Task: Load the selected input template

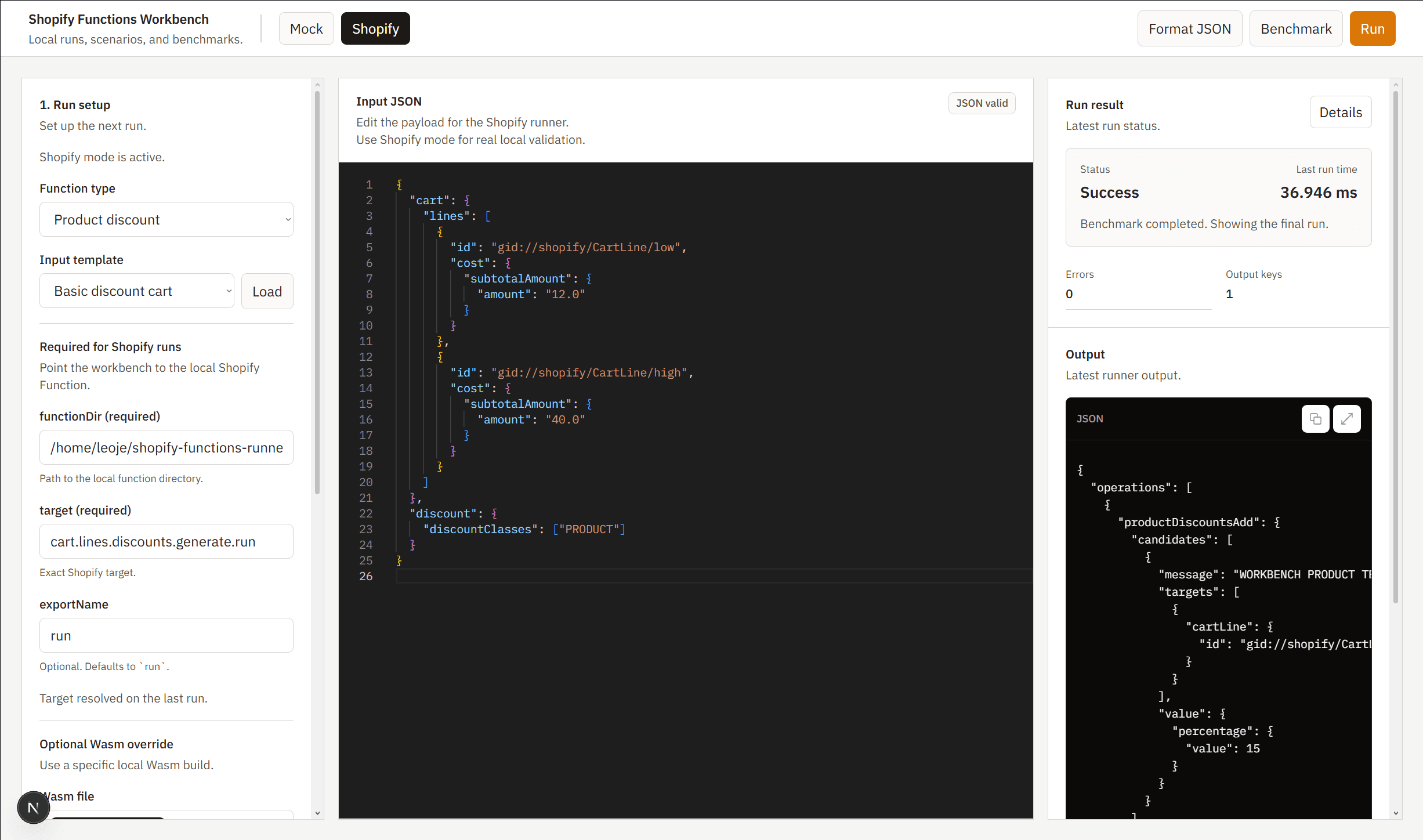Action: 267,291
